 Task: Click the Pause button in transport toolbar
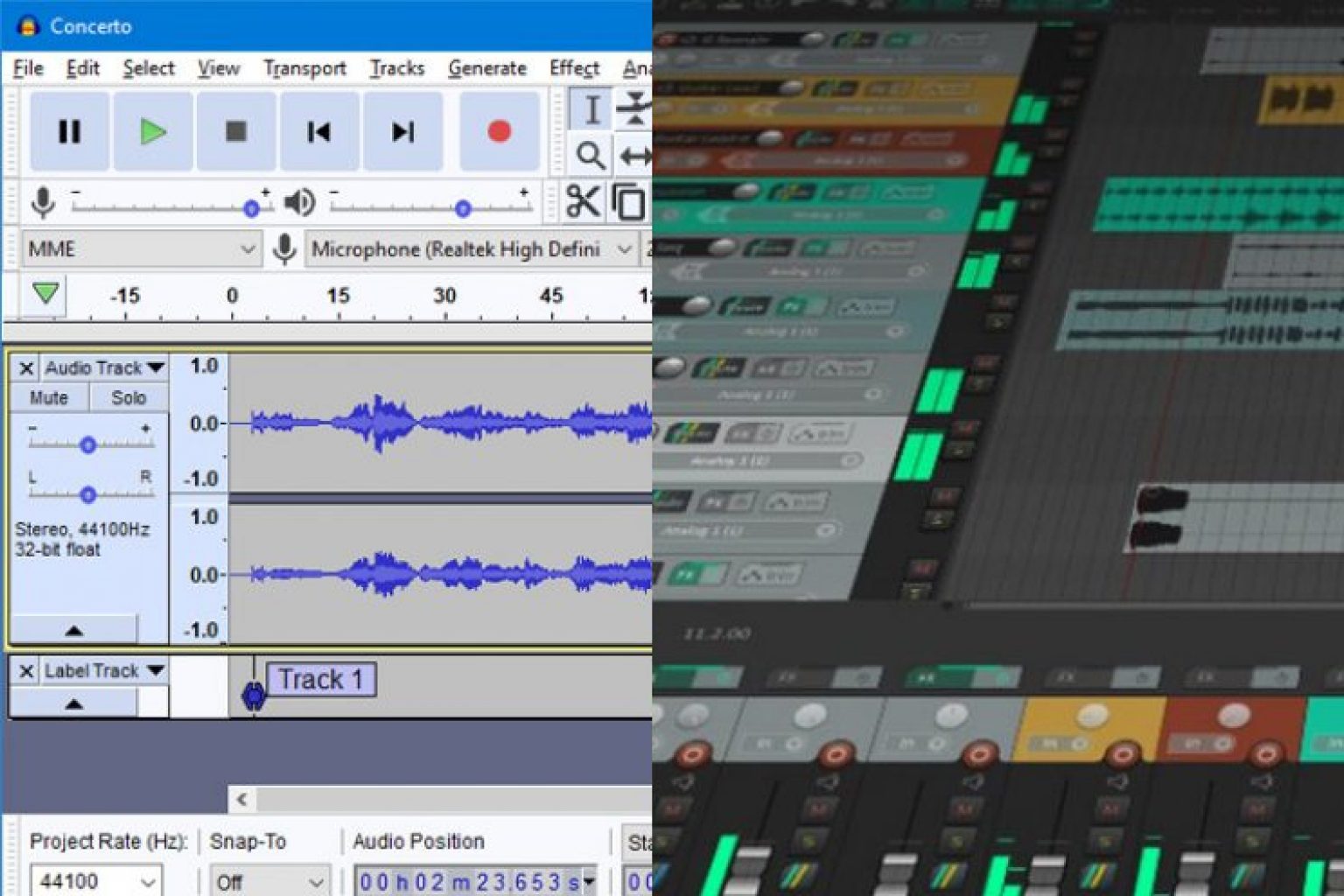pos(69,132)
